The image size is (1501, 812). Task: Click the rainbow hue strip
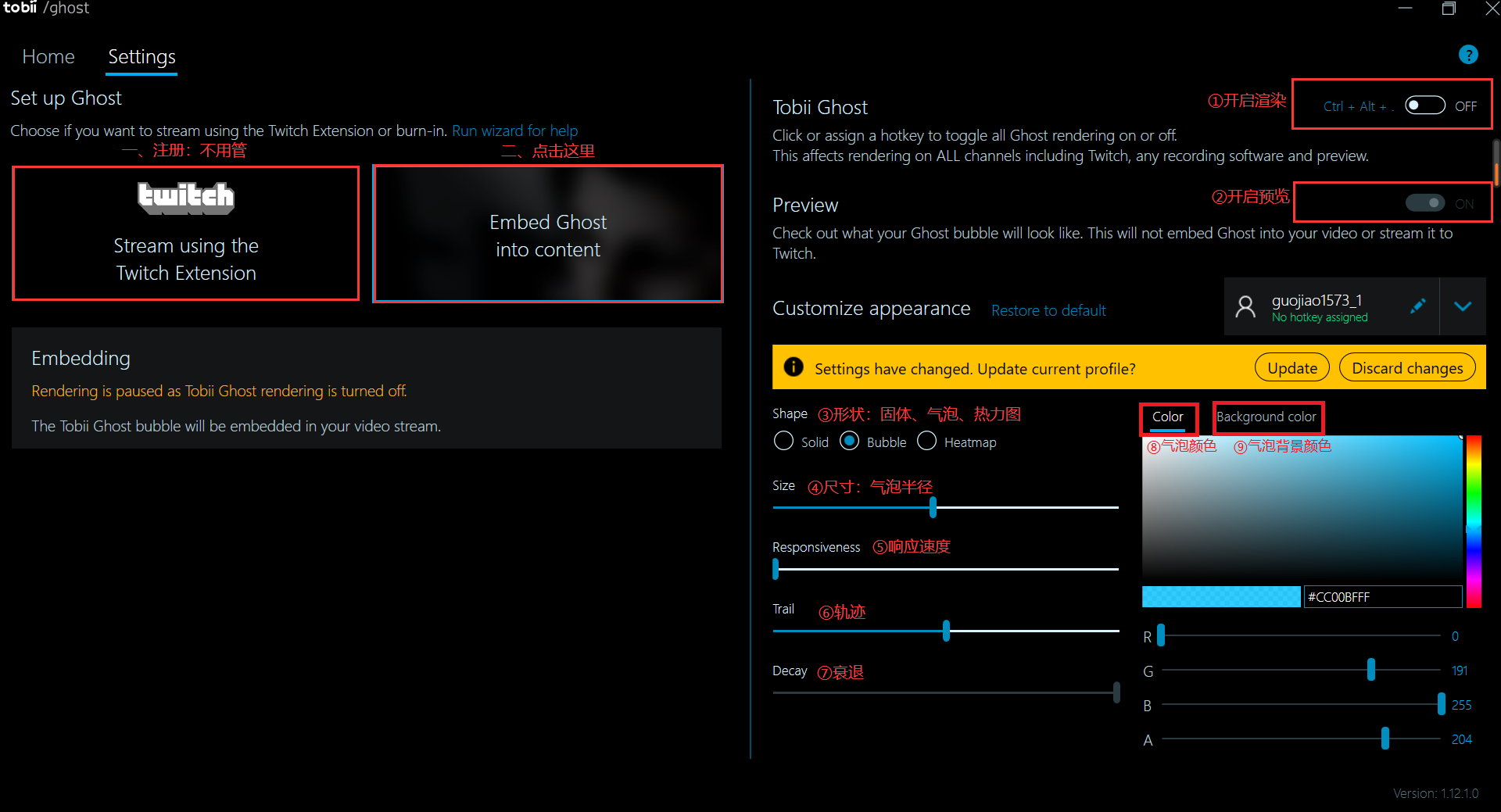click(1474, 521)
